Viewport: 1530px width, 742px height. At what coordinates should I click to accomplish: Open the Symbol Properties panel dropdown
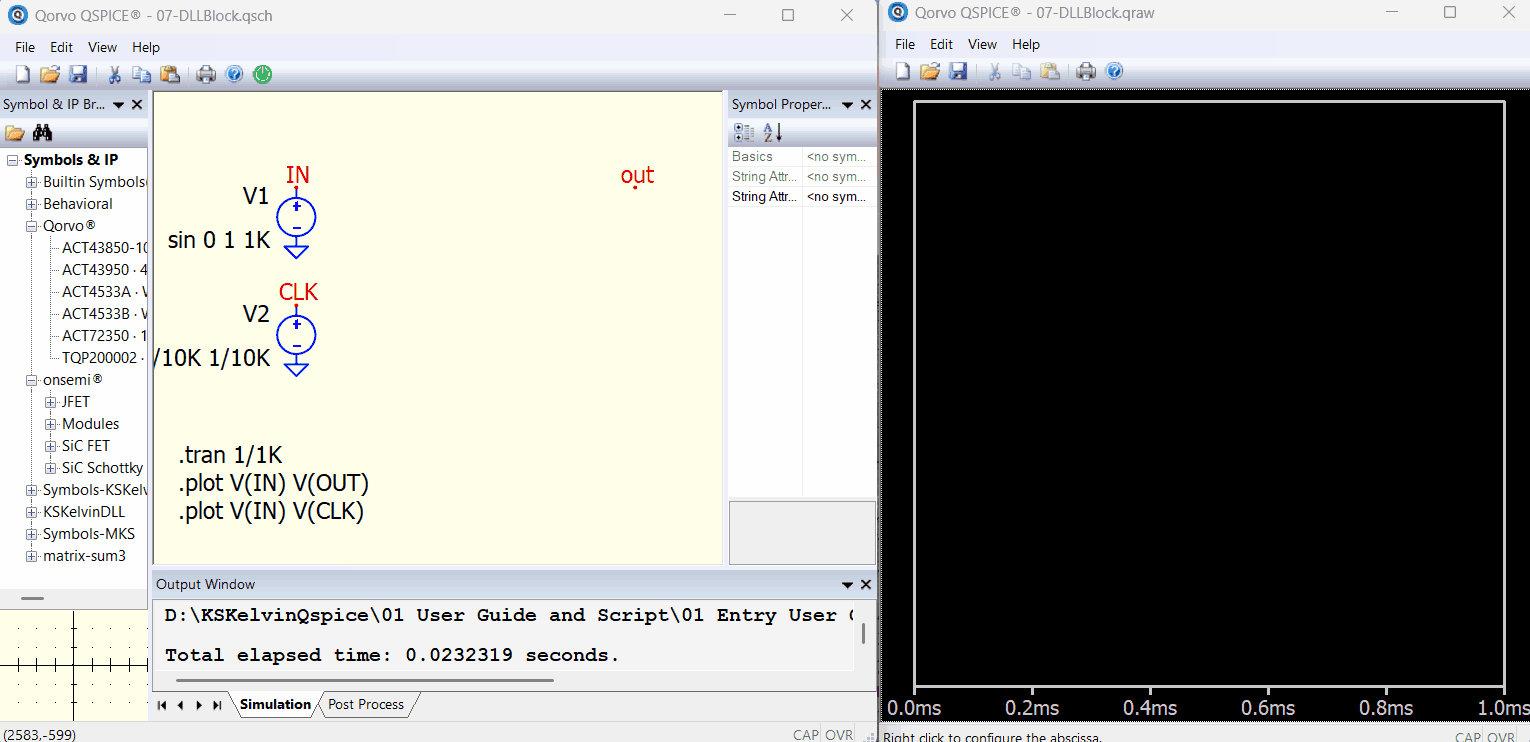(x=847, y=104)
